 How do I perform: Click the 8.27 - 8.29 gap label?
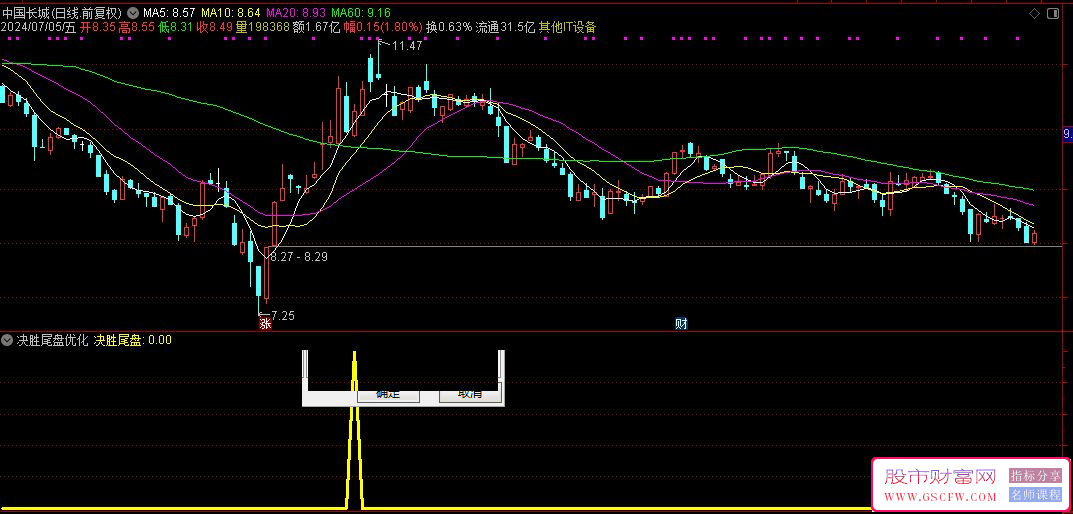point(299,257)
